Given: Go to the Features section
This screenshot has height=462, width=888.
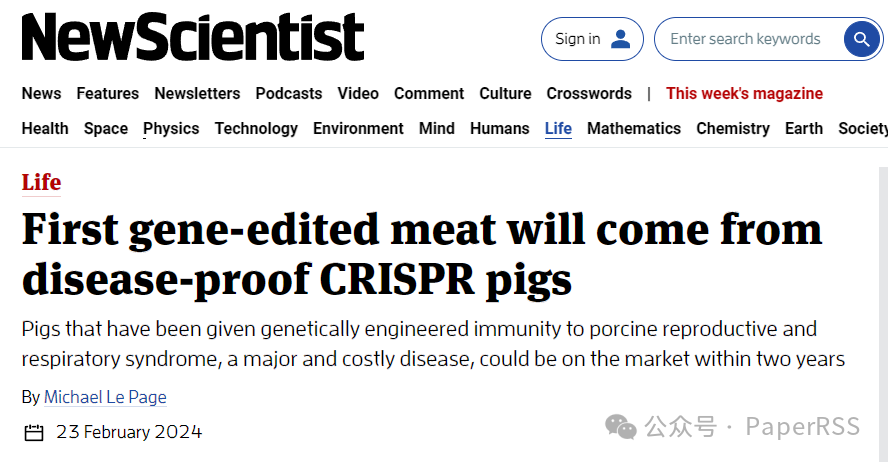Looking at the screenshot, I should coord(108,93).
